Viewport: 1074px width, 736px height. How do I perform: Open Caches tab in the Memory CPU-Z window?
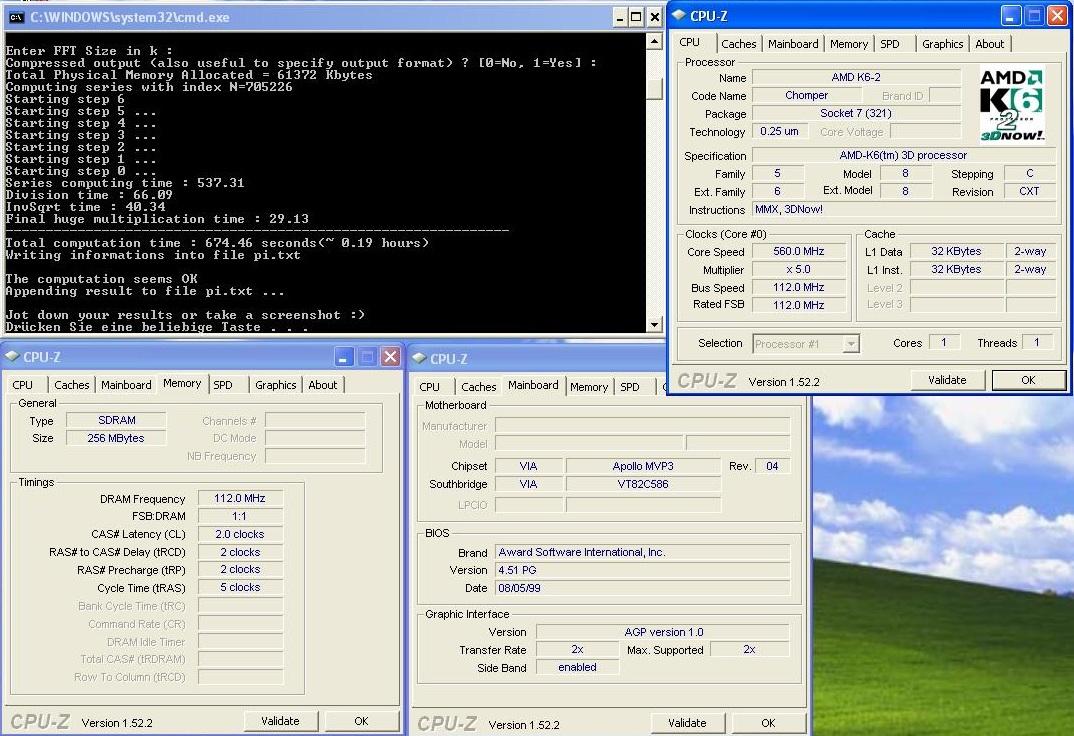pos(72,385)
